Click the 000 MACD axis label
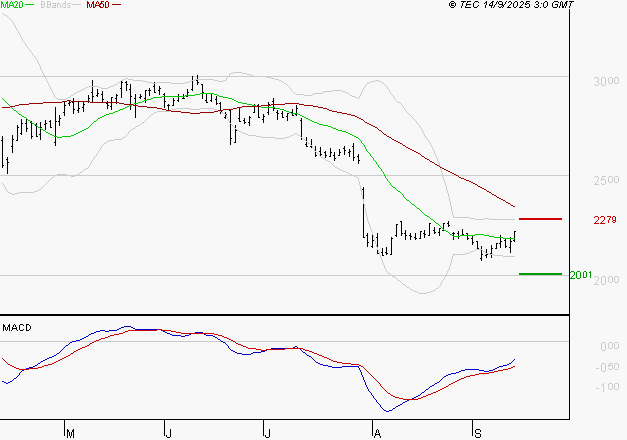This screenshot has width=627, height=440. [x=610, y=346]
